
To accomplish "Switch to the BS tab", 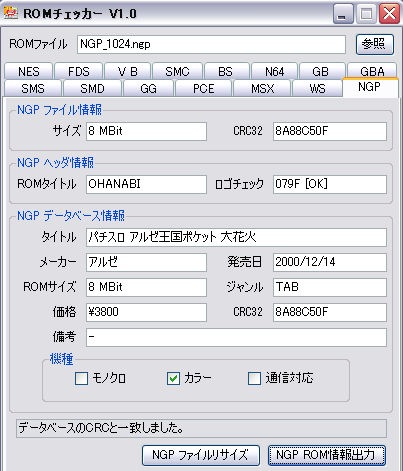I will pyautogui.click(x=226, y=71).
